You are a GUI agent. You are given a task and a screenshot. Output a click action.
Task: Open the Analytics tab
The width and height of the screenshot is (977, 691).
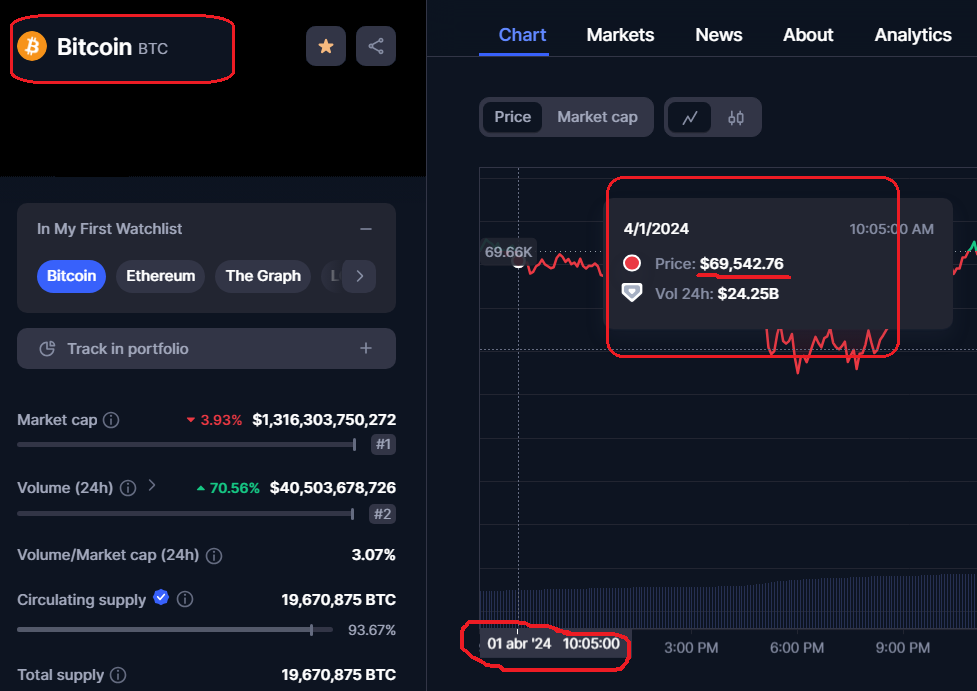tap(912, 35)
